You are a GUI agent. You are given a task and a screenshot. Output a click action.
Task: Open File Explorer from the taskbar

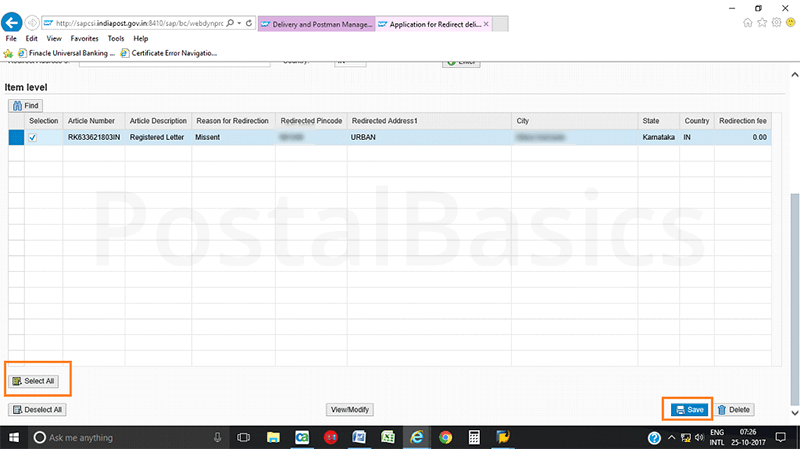click(x=272, y=438)
